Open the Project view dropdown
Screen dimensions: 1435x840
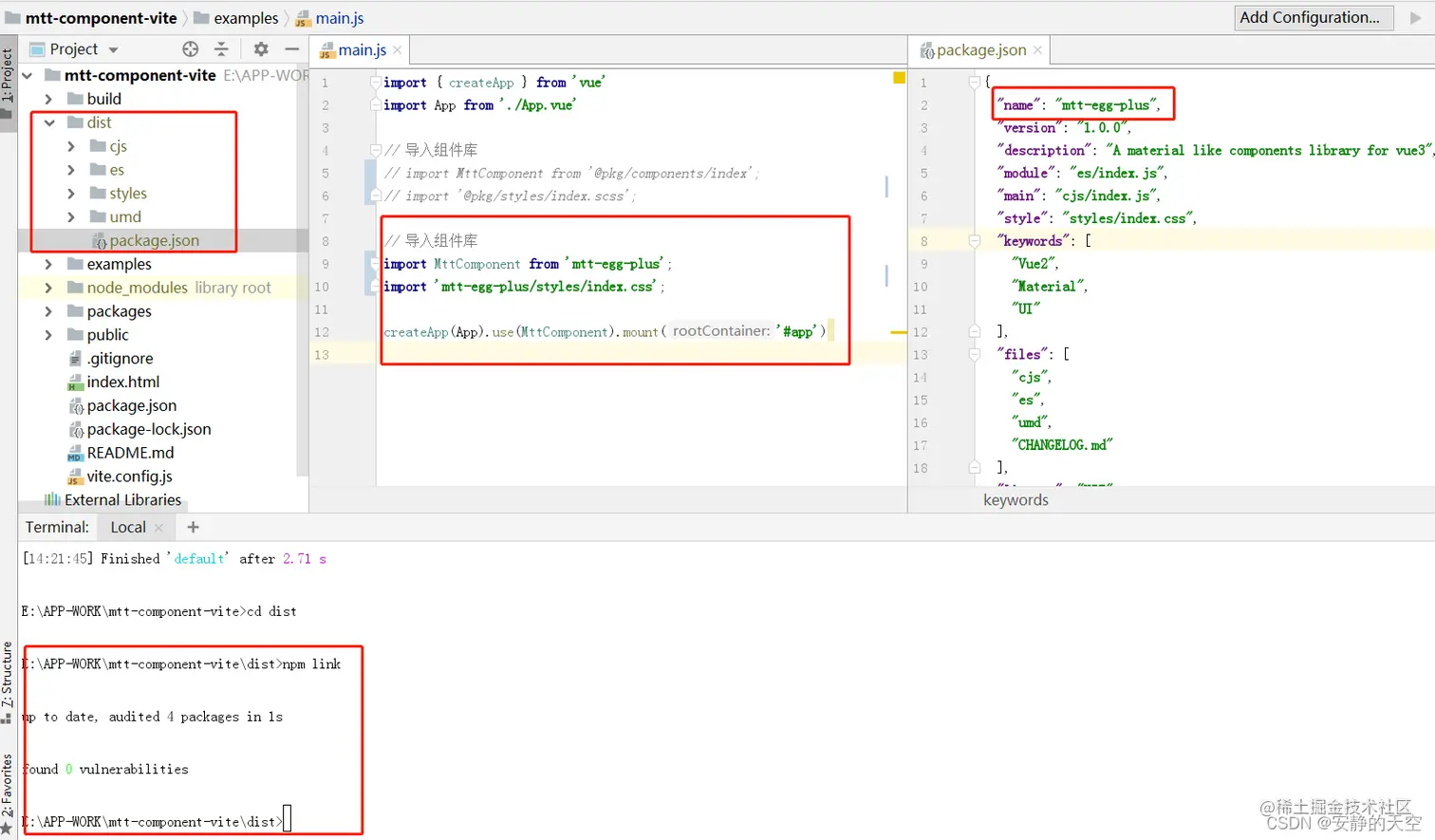[x=113, y=49]
